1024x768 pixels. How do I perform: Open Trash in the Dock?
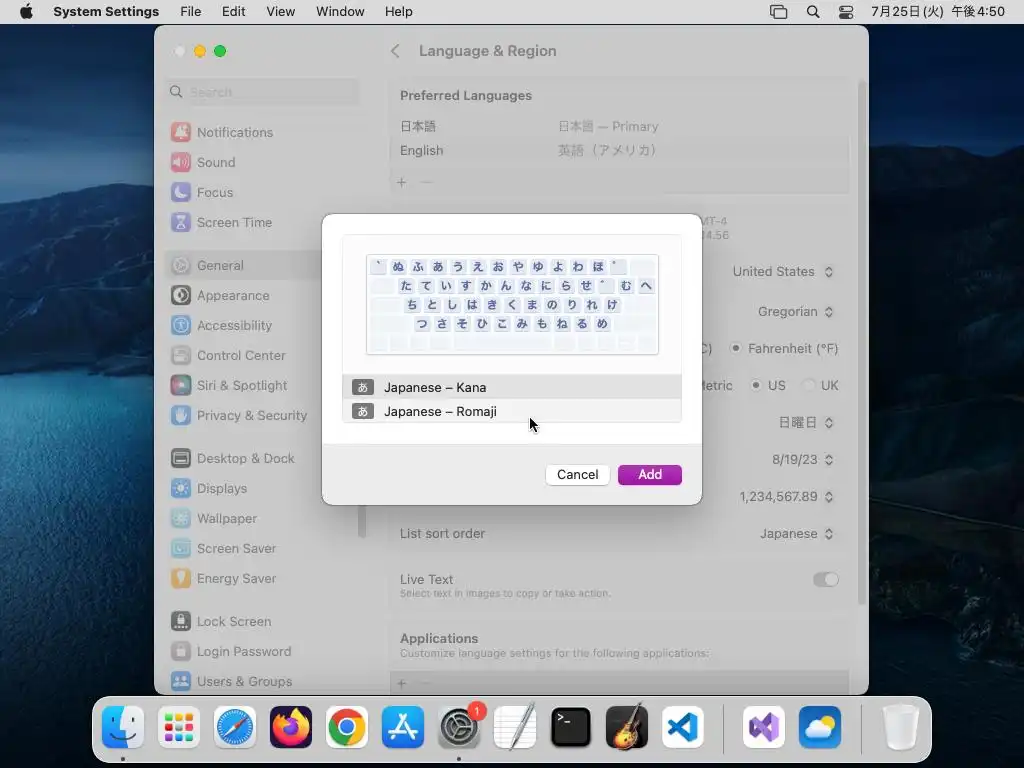pyautogui.click(x=901, y=727)
